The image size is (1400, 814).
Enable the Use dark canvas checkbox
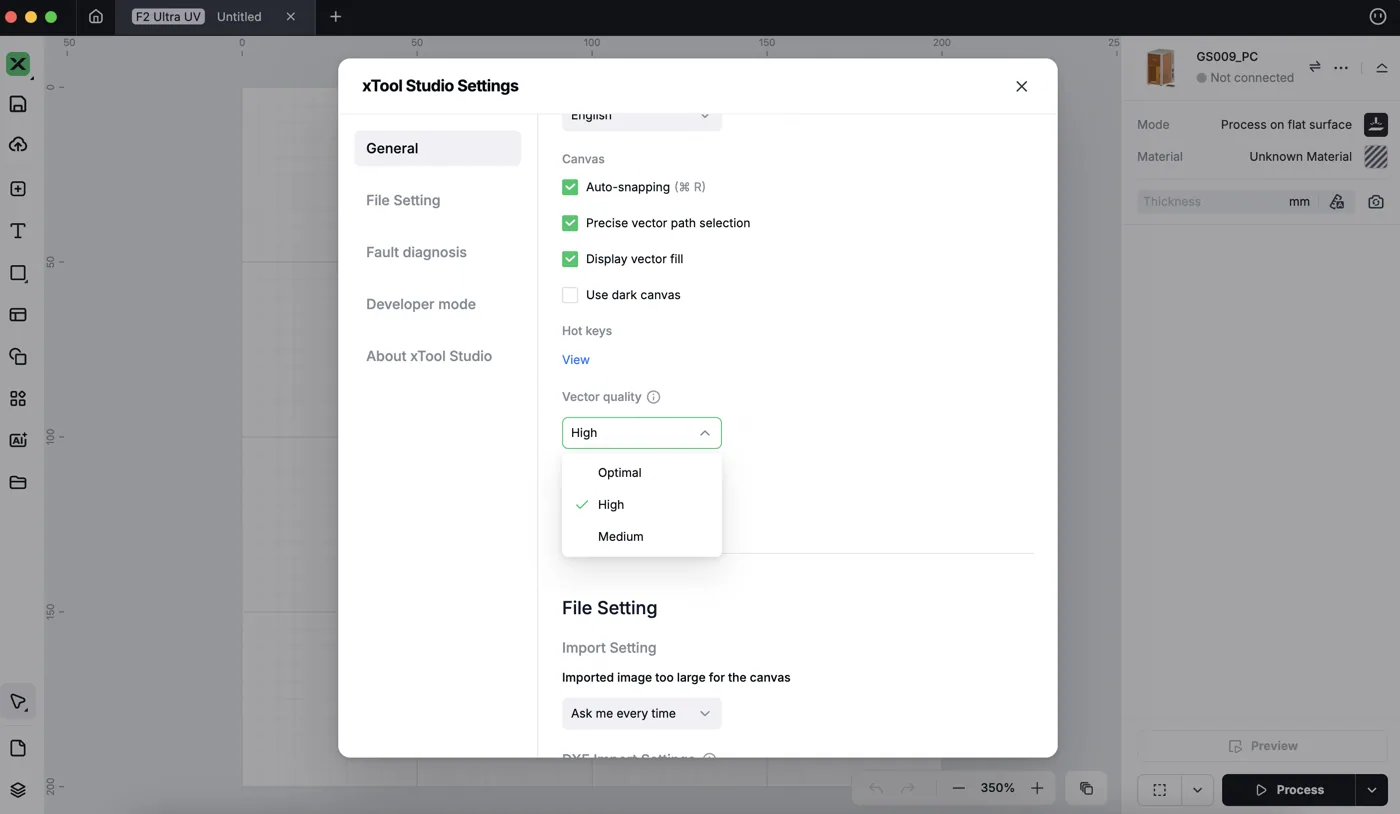point(570,295)
